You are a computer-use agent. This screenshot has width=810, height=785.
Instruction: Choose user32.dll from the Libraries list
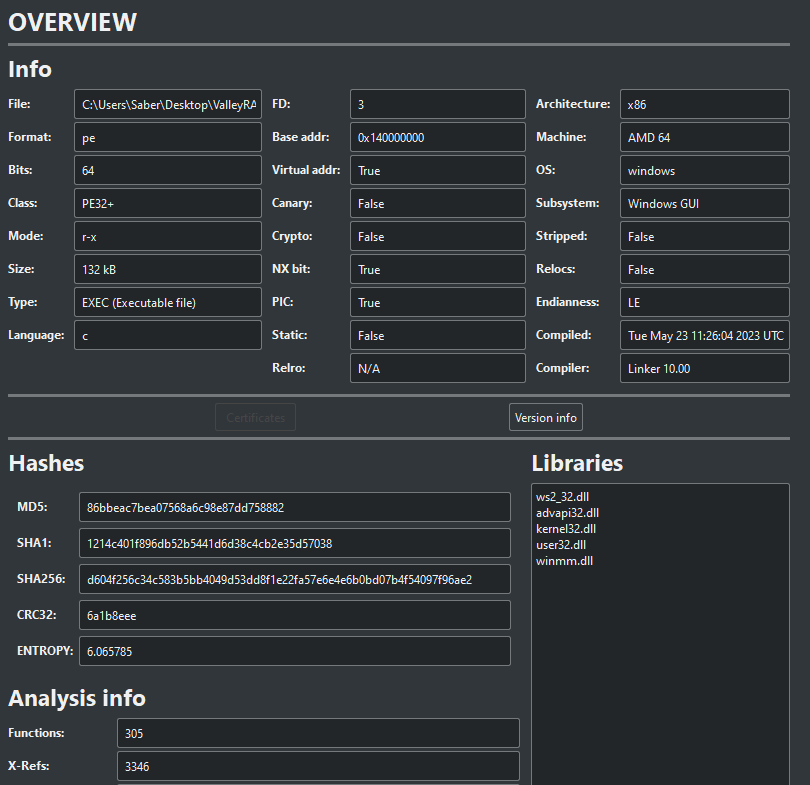tap(561, 544)
